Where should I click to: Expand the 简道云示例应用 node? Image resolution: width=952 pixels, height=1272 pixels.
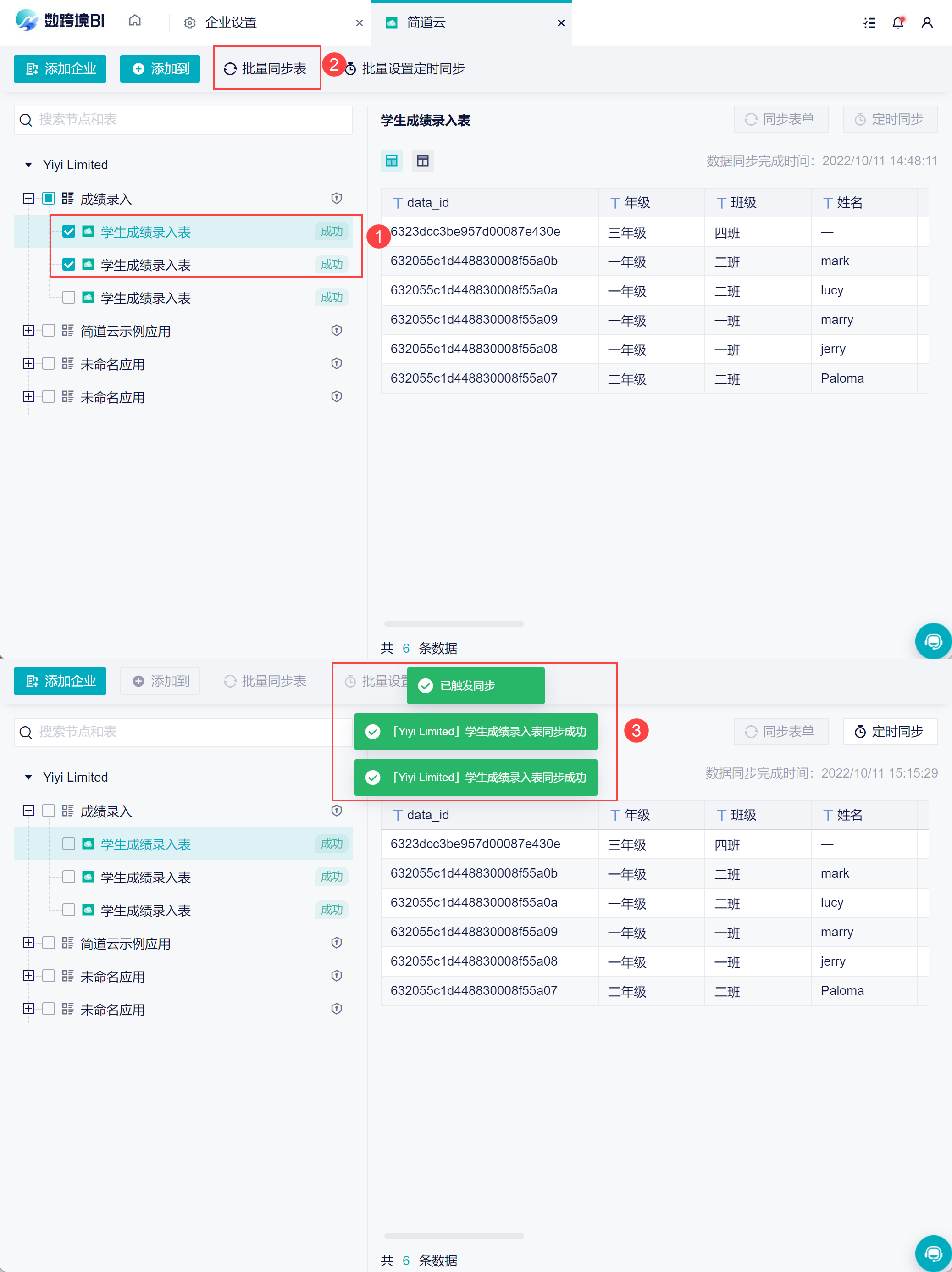pos(28,331)
